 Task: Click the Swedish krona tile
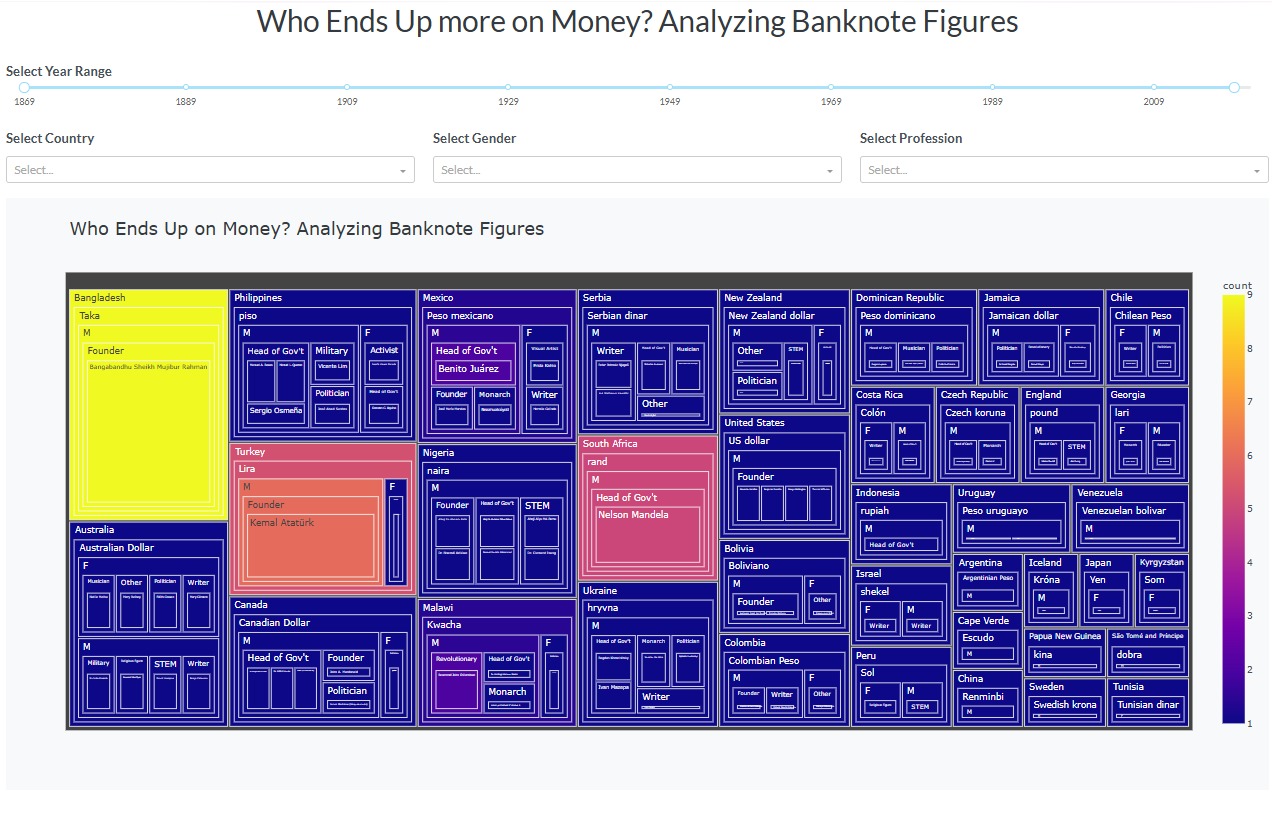1064,705
